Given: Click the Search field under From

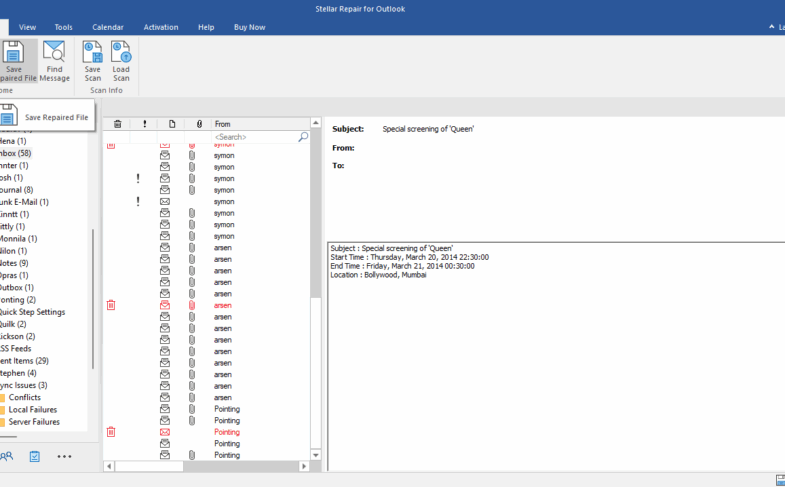Looking at the screenshot, I should 254,137.
